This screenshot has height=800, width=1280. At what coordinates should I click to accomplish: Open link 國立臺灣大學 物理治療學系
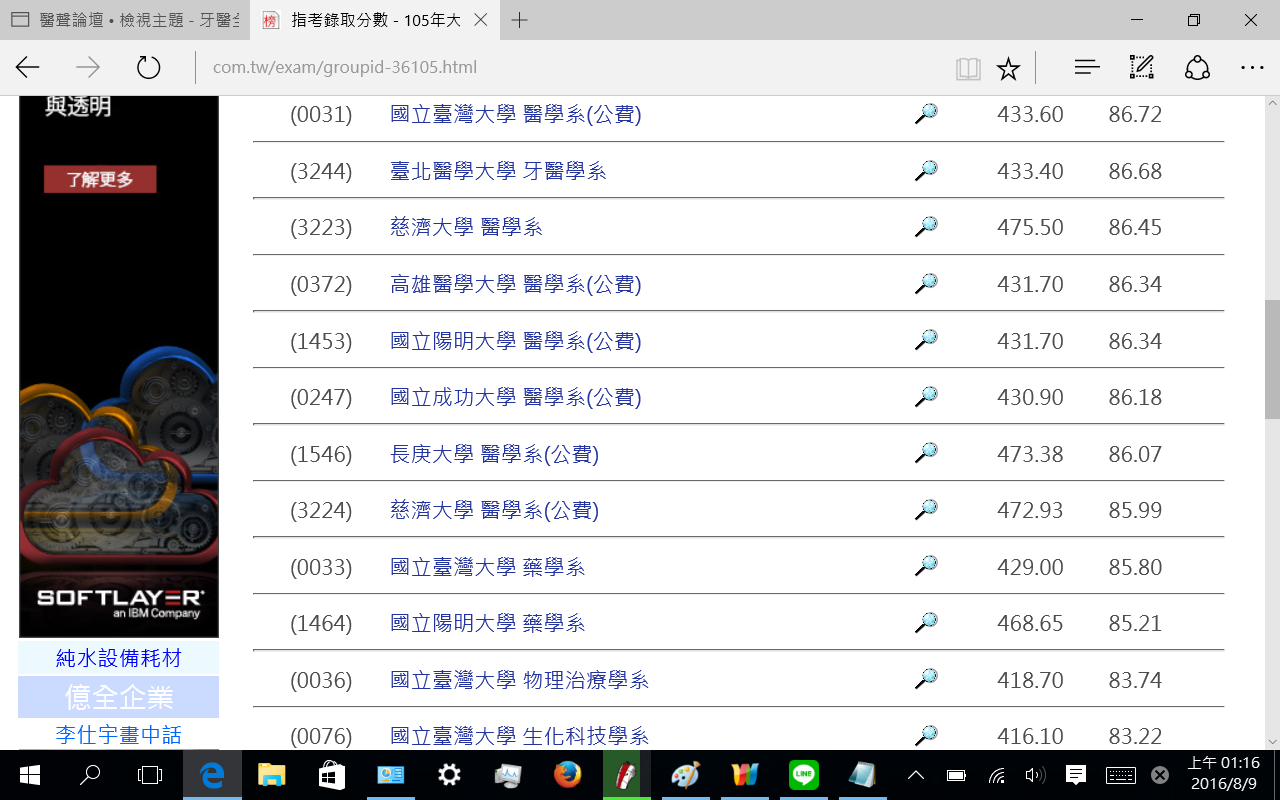pos(519,680)
